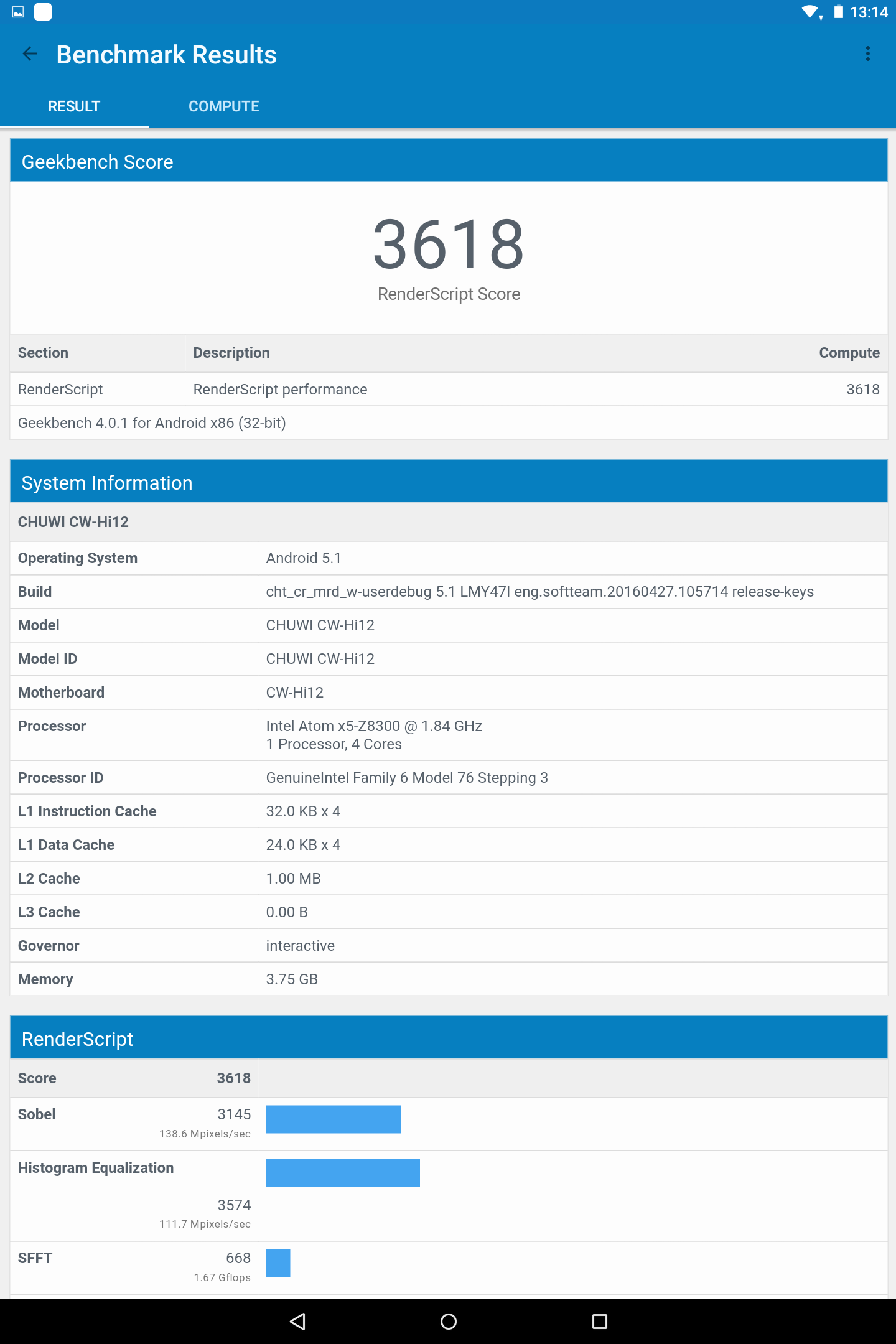Tap the L2 Cache value '1.00 MB'

[x=293, y=879]
